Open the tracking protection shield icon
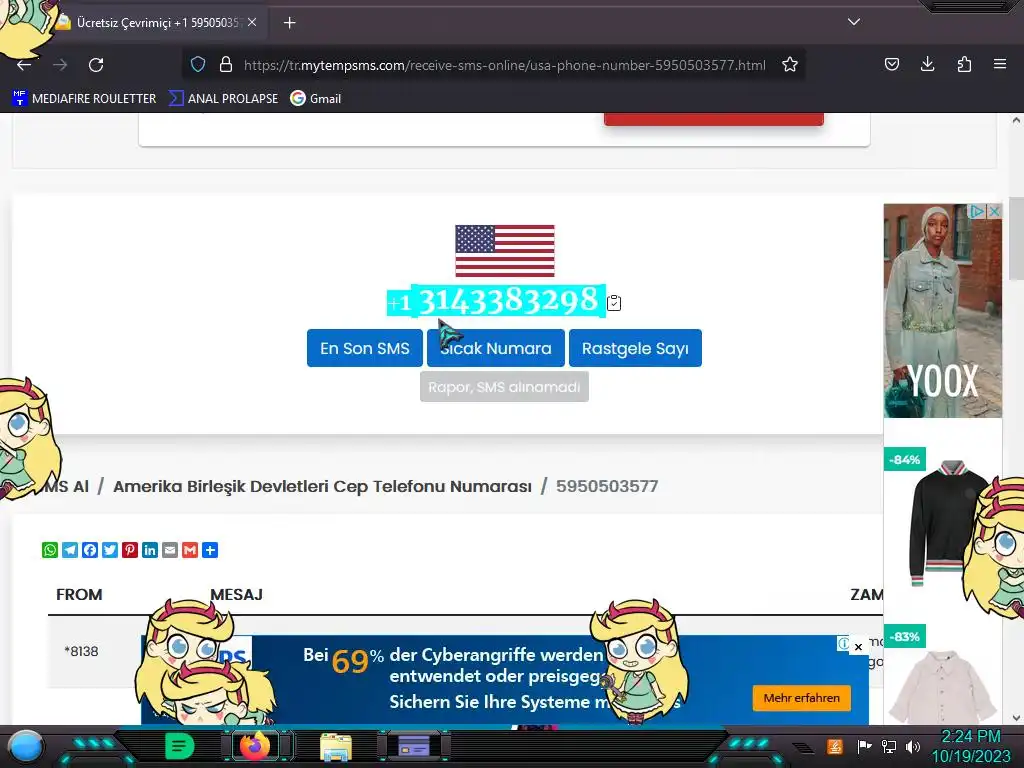Image resolution: width=1024 pixels, height=768 pixels. 198,65
